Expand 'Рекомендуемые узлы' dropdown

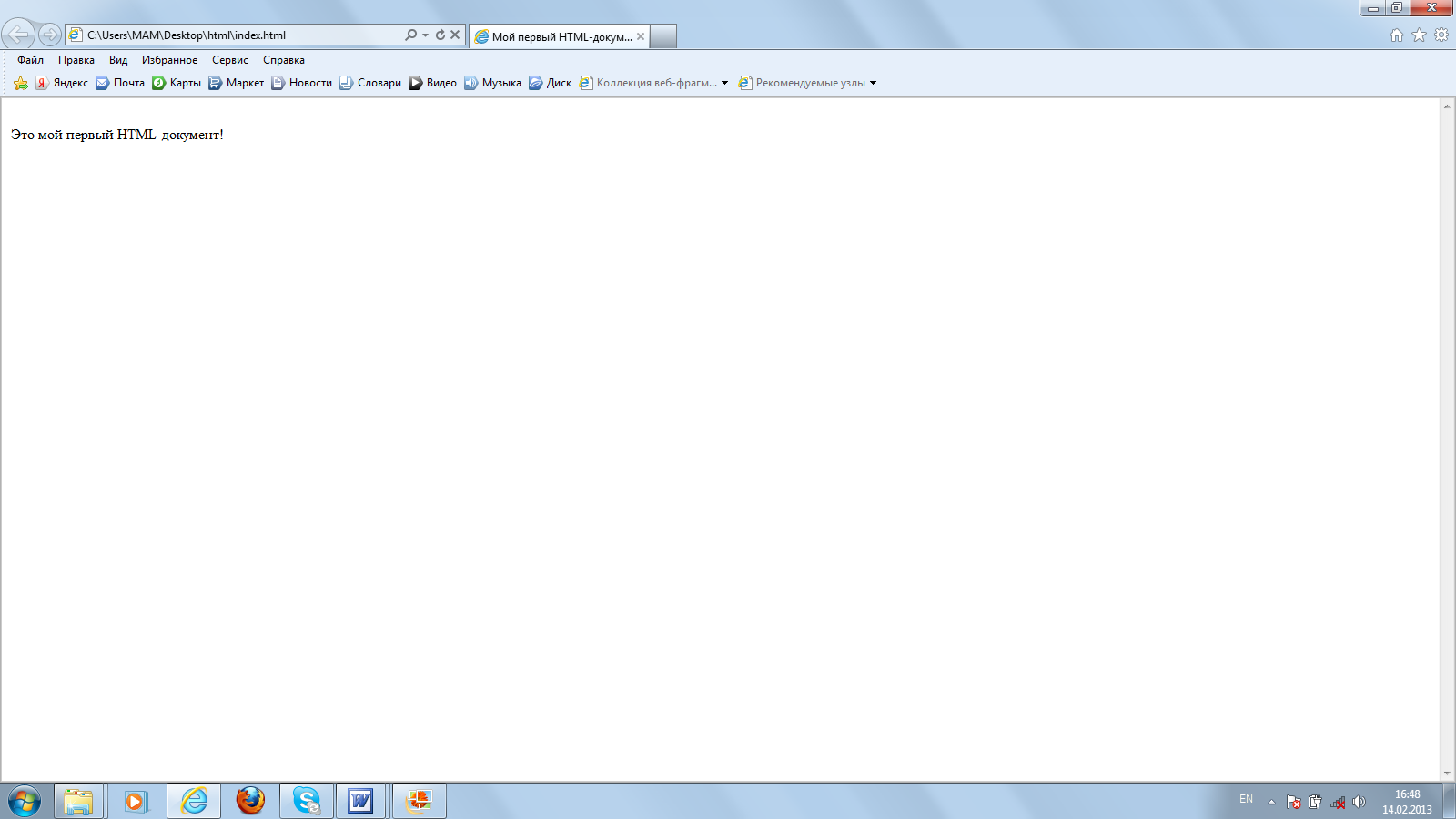tap(873, 83)
